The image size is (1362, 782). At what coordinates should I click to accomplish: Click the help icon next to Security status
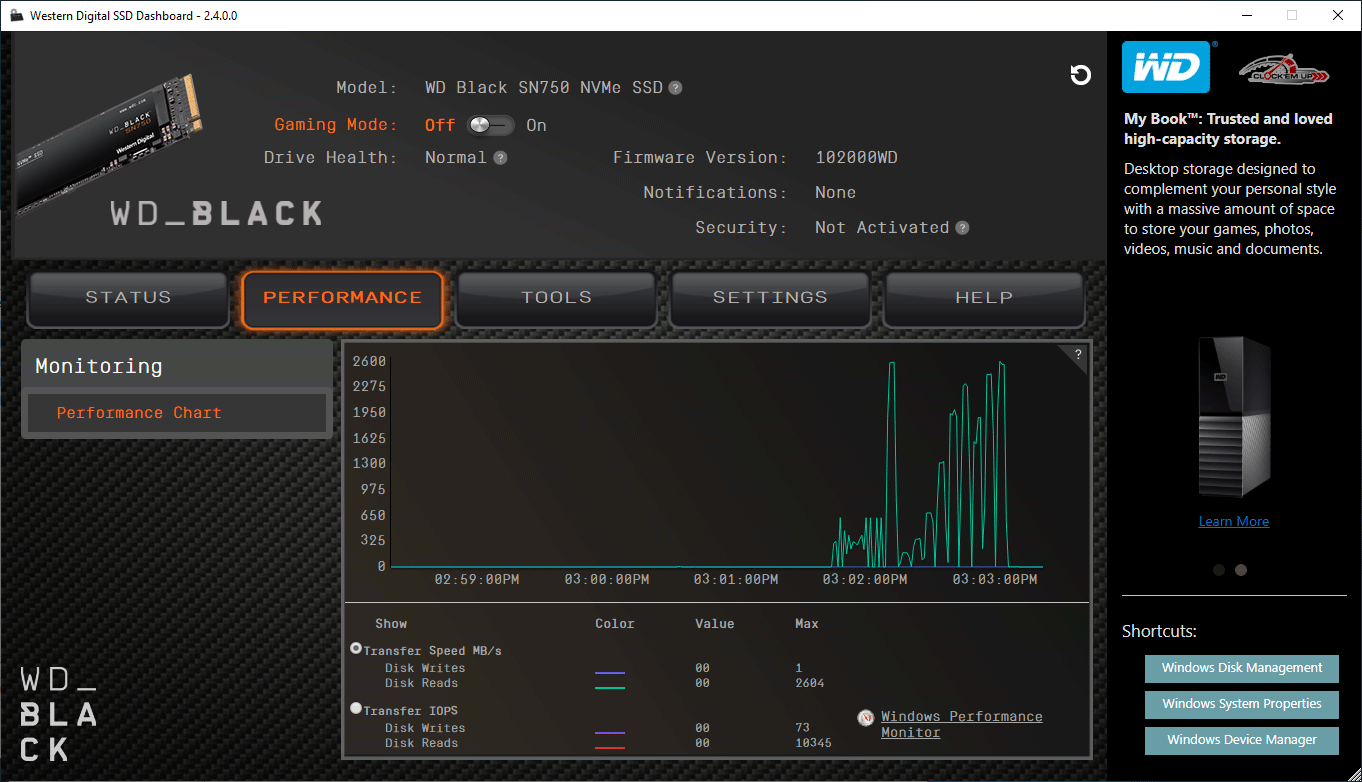pyautogui.click(x=962, y=228)
